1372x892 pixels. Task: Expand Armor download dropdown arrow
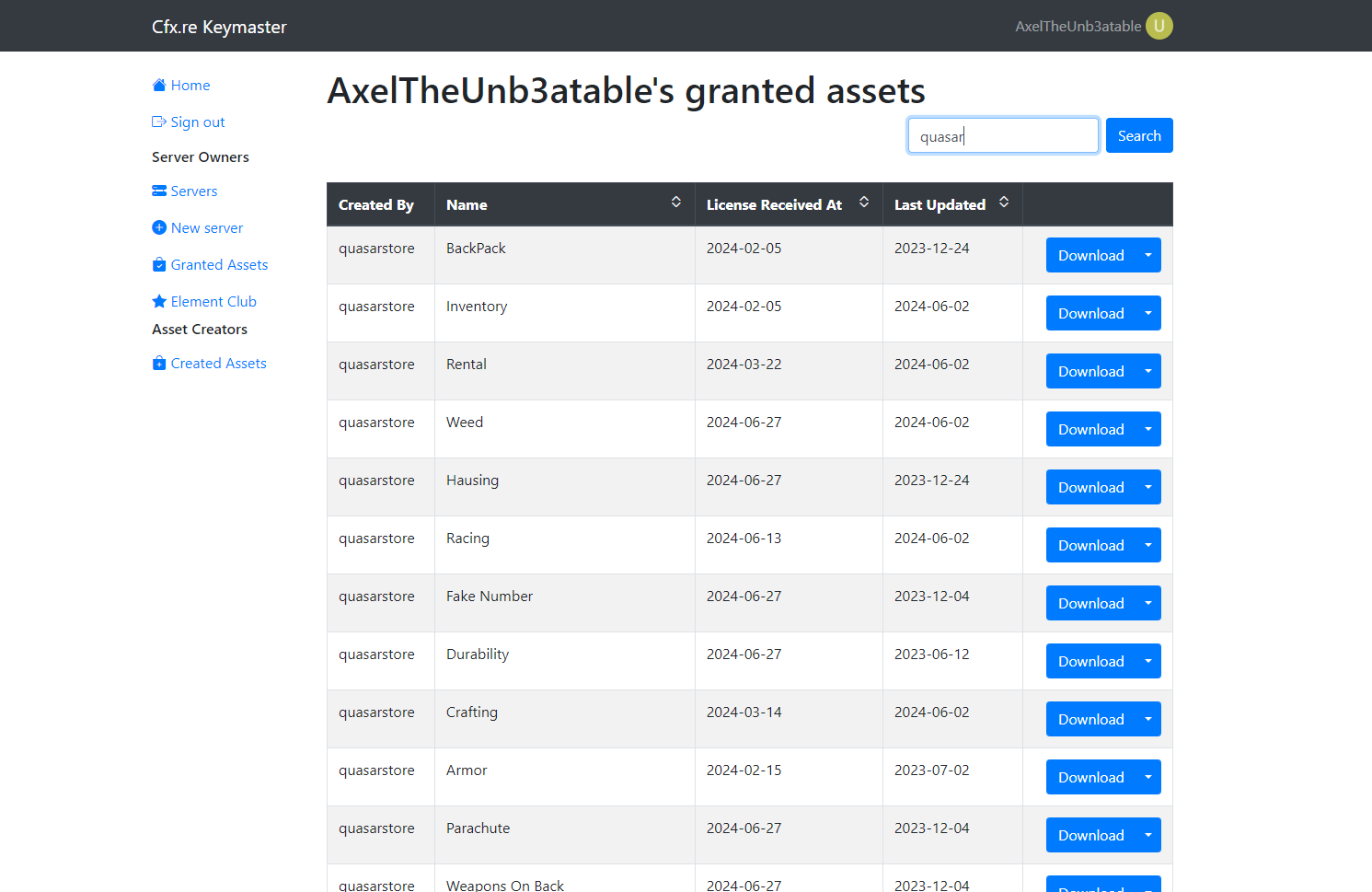pyautogui.click(x=1148, y=777)
